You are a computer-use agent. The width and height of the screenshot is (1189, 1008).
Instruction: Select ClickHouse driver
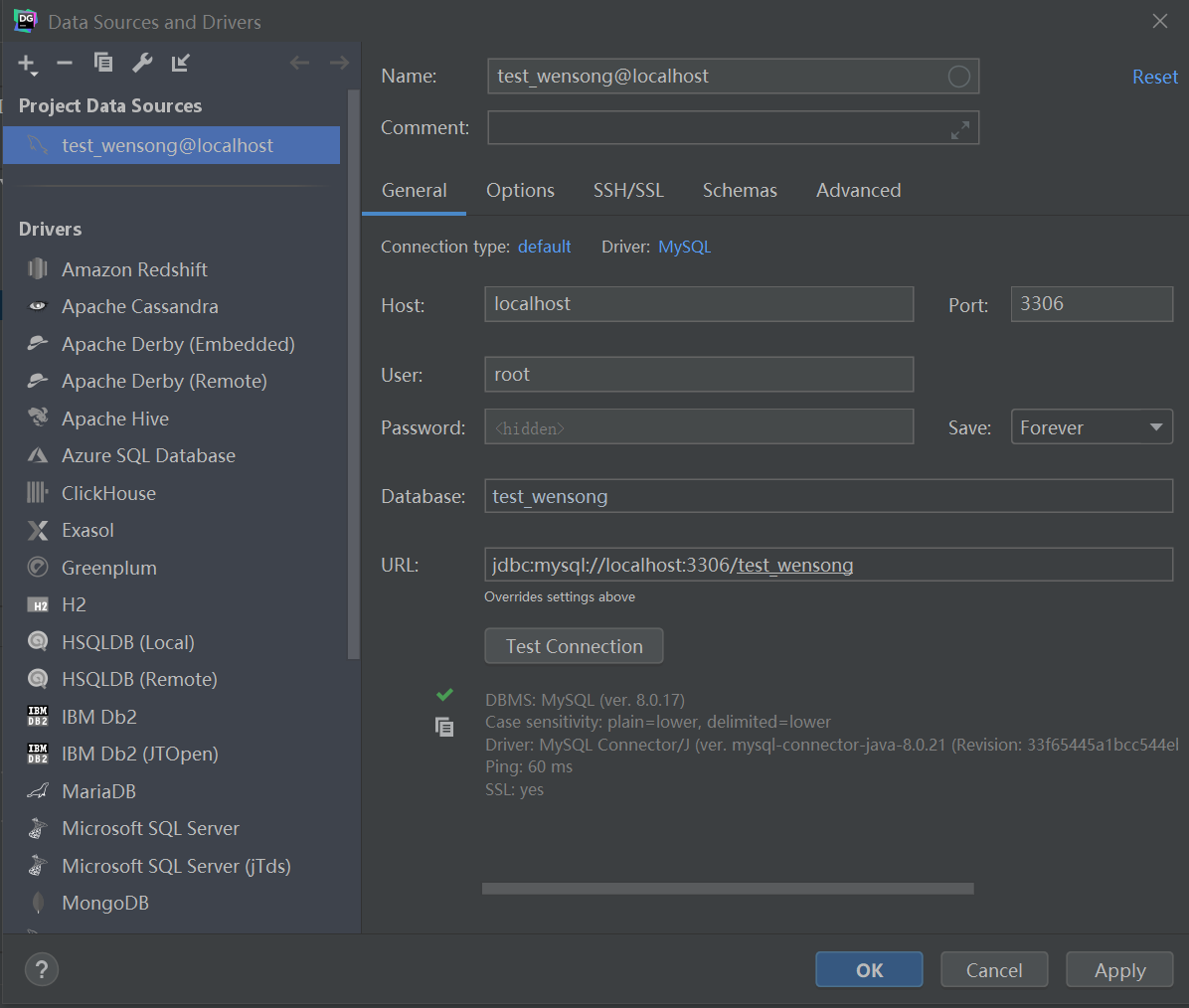pyautogui.click(x=171, y=493)
